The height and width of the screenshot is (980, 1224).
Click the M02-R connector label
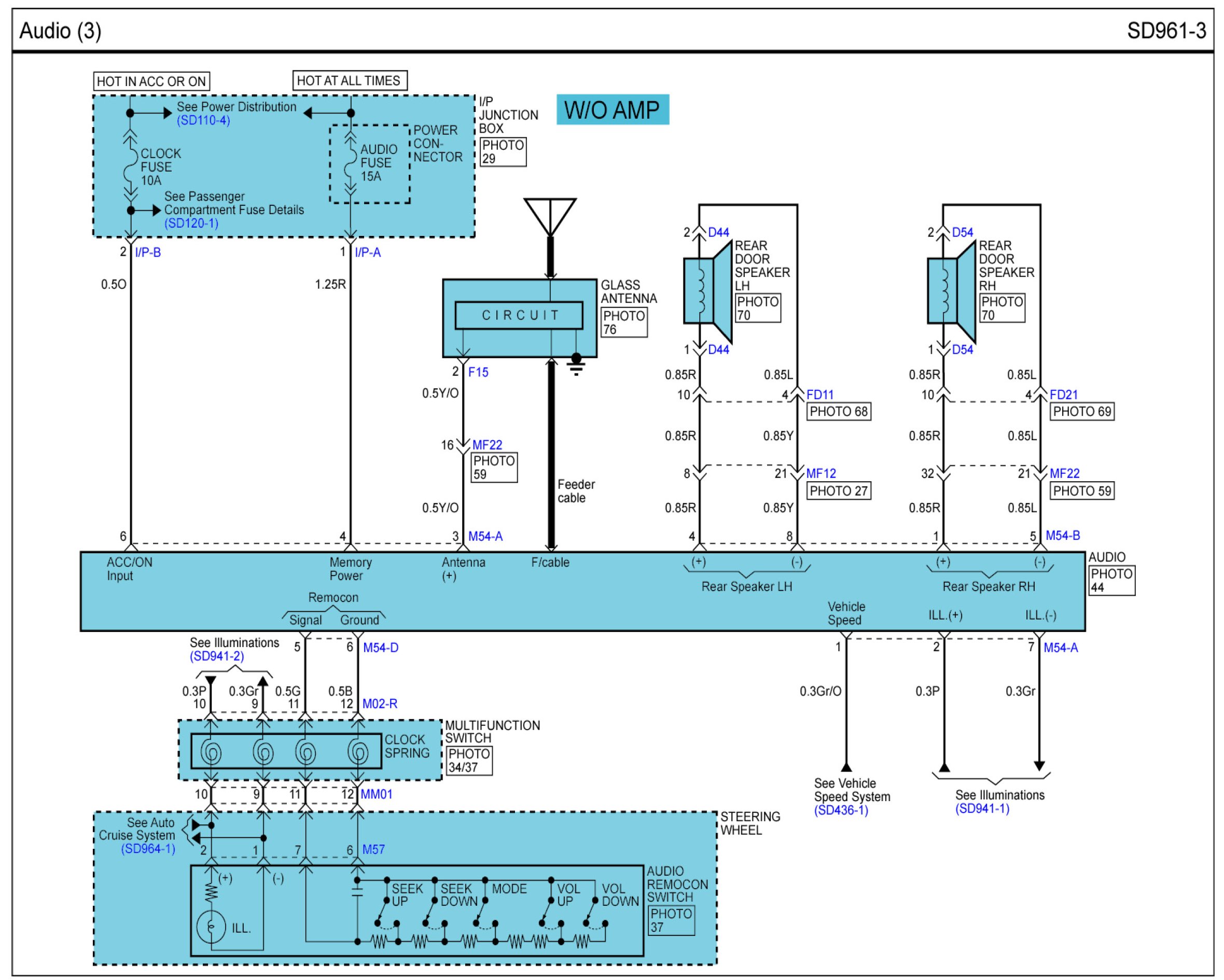pyautogui.click(x=380, y=703)
